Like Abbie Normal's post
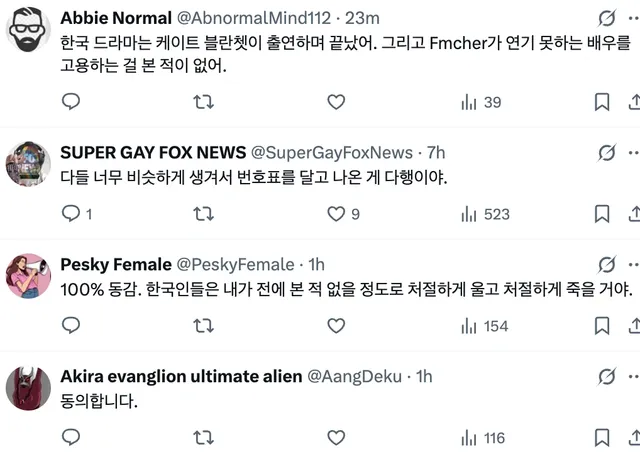The height and width of the screenshot is (459, 640). pyautogui.click(x=336, y=102)
